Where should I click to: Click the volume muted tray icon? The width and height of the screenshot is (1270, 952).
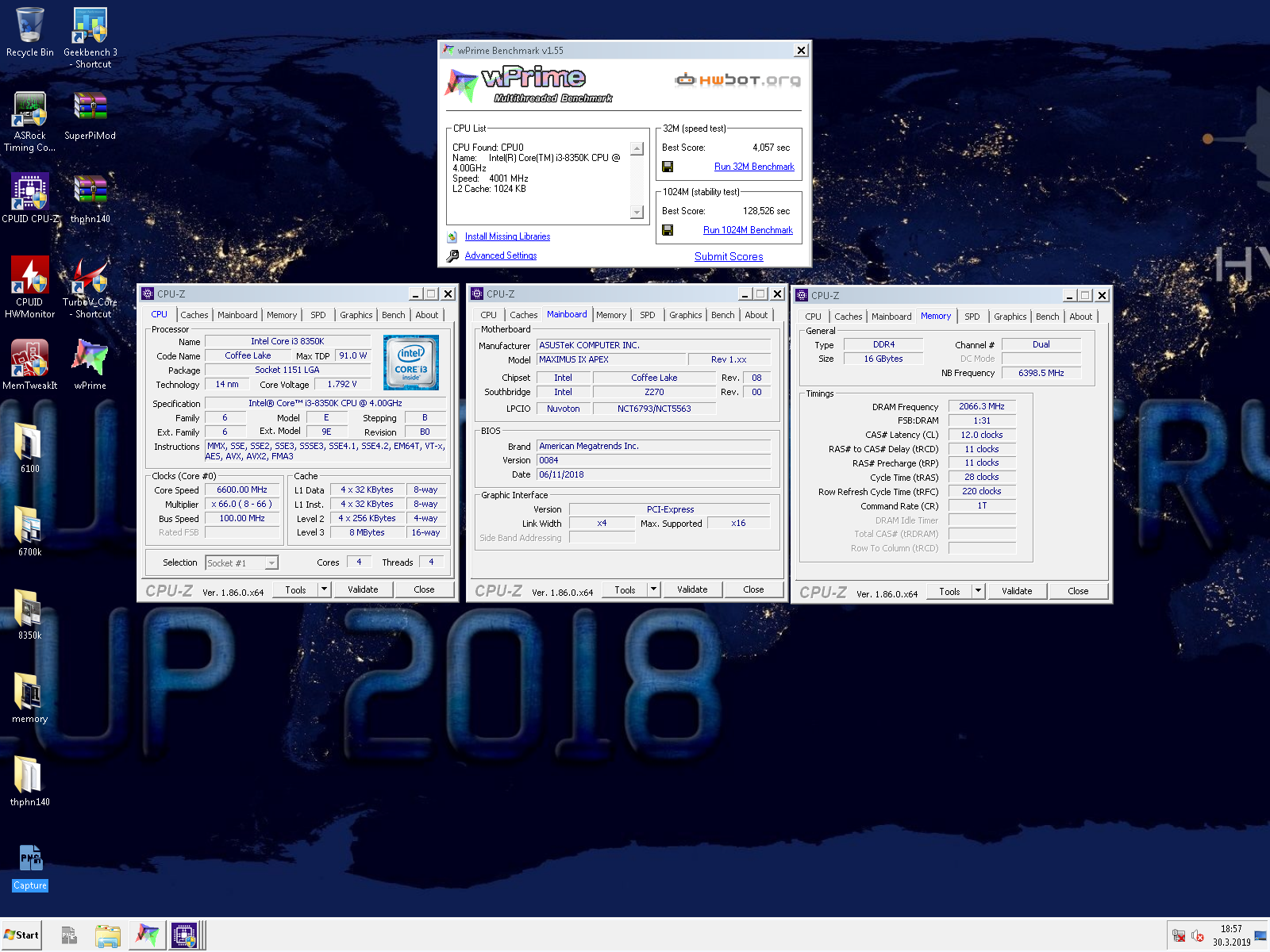(x=1198, y=936)
